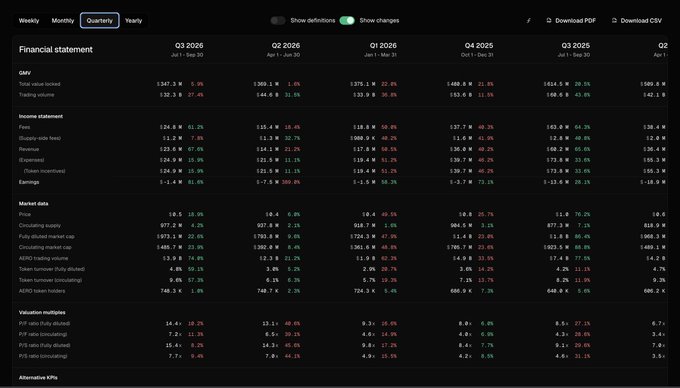Image resolution: width=680 pixels, height=388 pixels.
Task: Click the AERO token holders row label
Action: point(42,291)
